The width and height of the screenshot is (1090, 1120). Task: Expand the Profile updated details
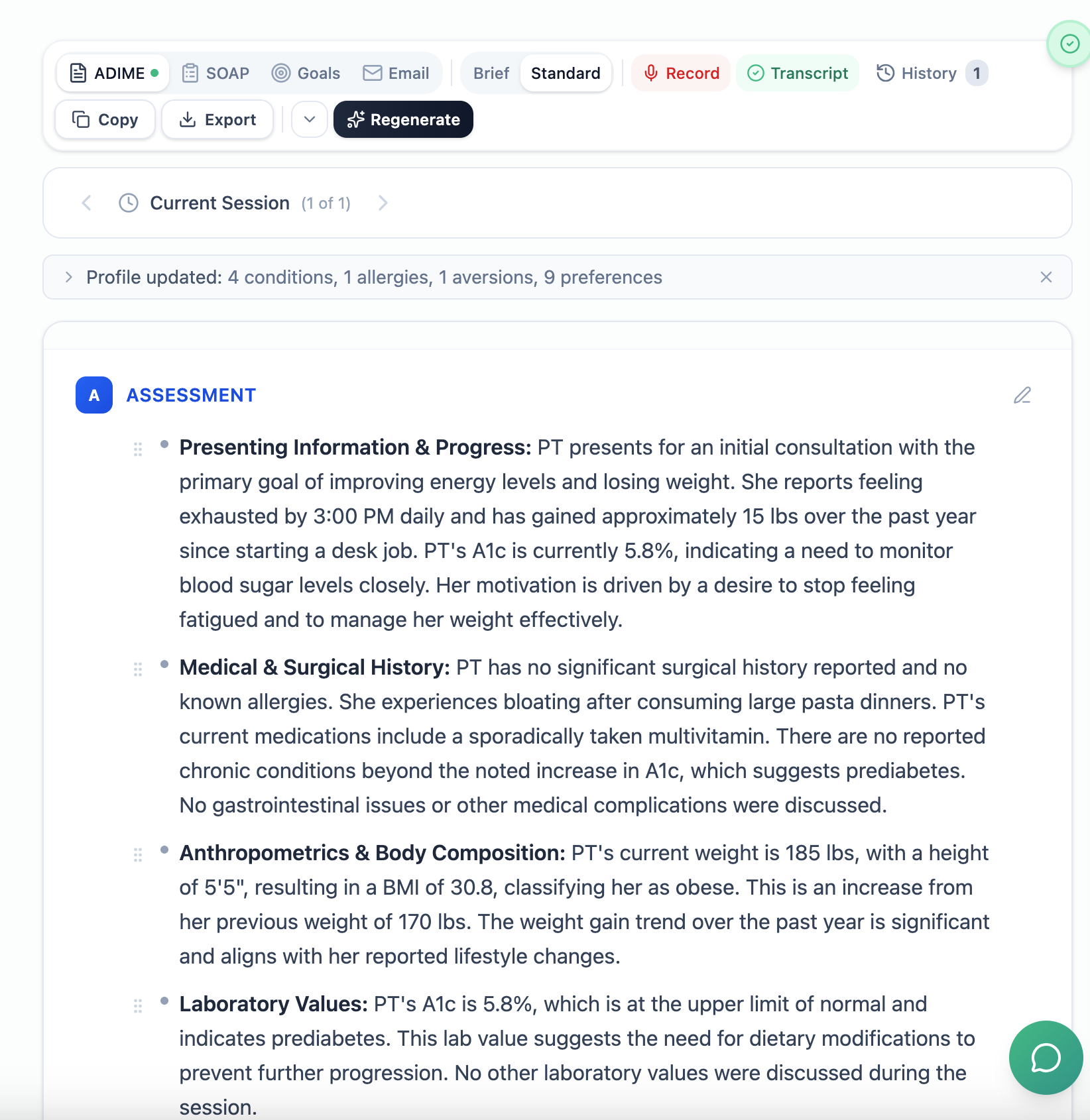69,277
